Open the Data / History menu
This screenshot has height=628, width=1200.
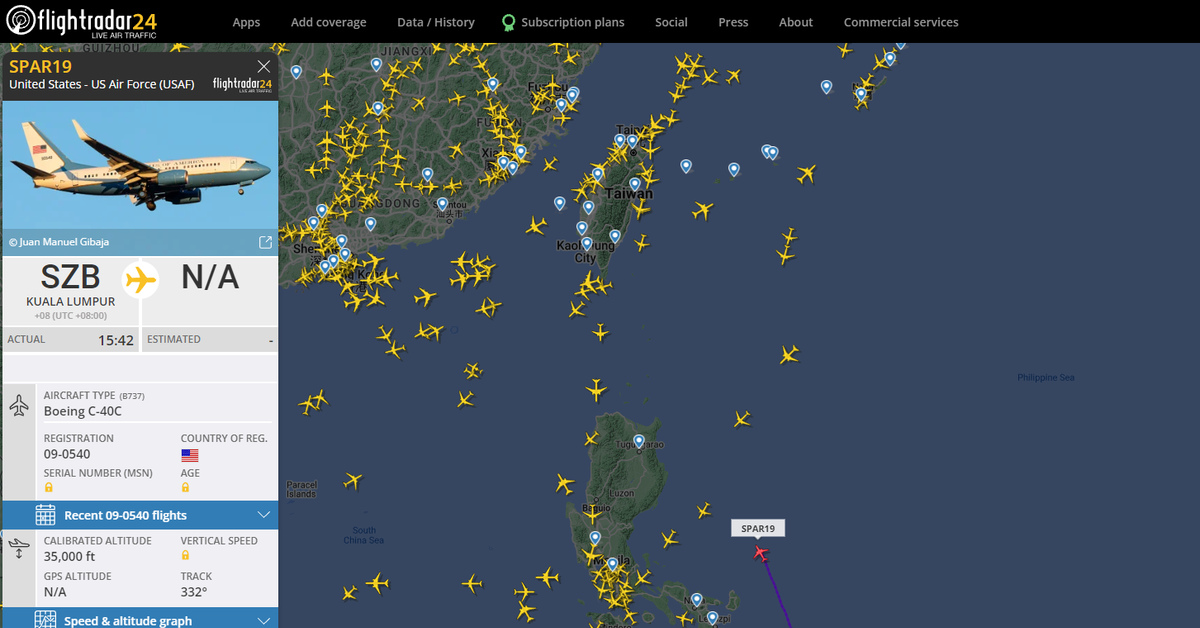tap(436, 22)
